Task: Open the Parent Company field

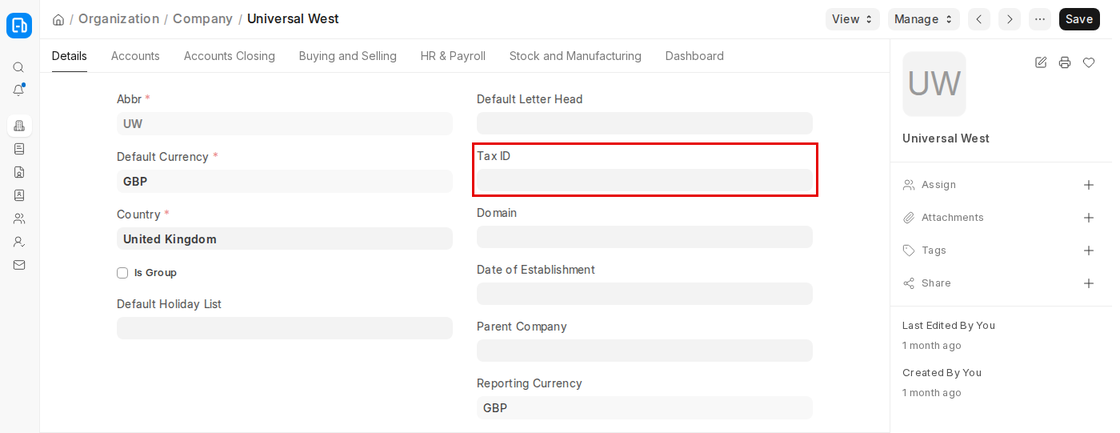Action: click(644, 351)
